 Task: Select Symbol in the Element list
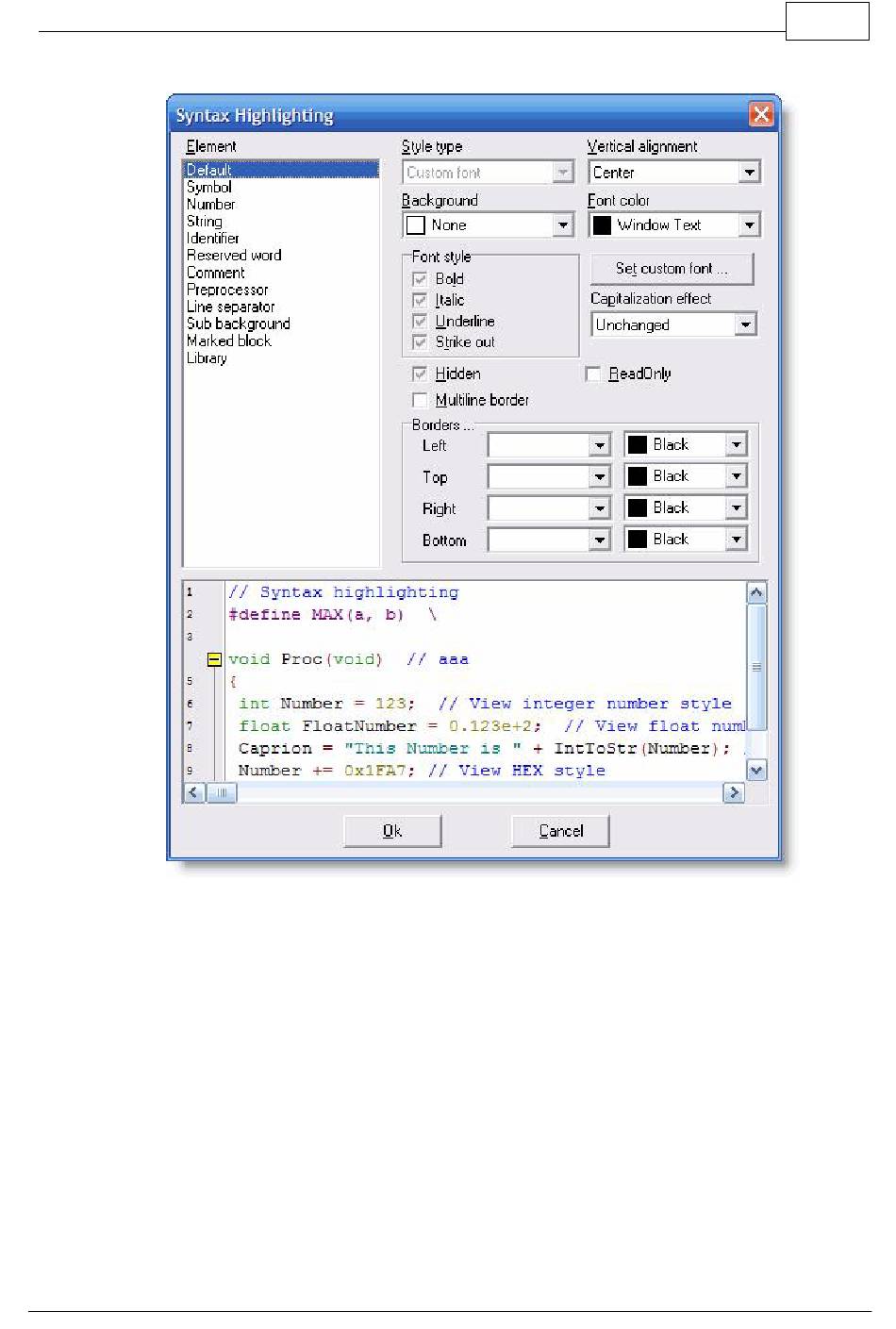(x=209, y=187)
